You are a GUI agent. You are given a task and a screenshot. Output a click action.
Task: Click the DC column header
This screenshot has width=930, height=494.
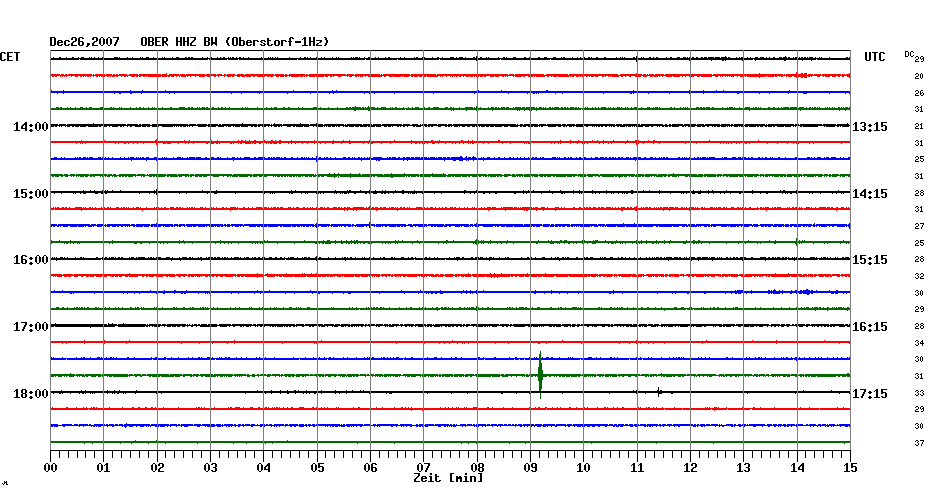point(909,55)
